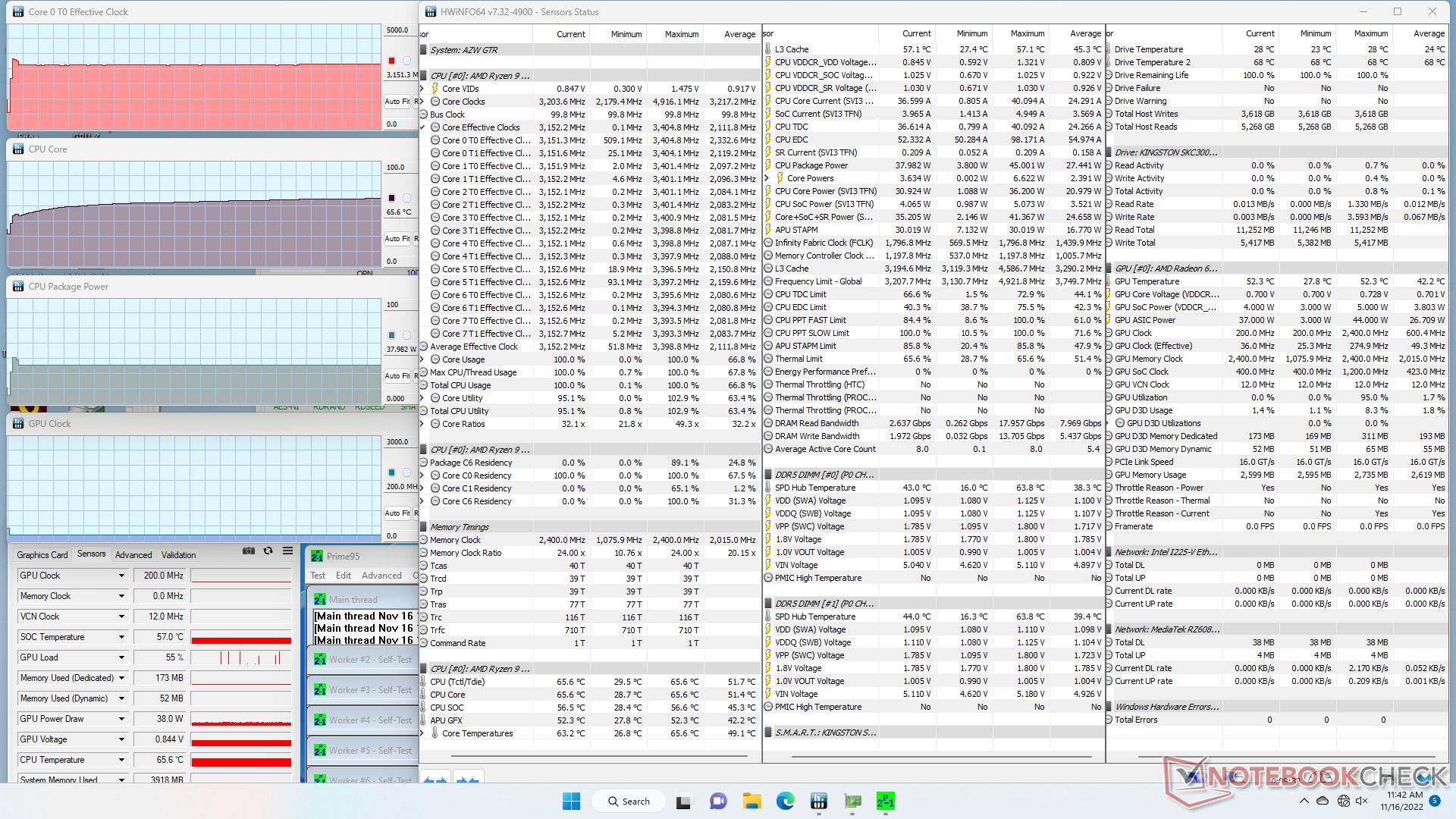
Task: Open the Prime95 Test menu
Action: point(318,576)
